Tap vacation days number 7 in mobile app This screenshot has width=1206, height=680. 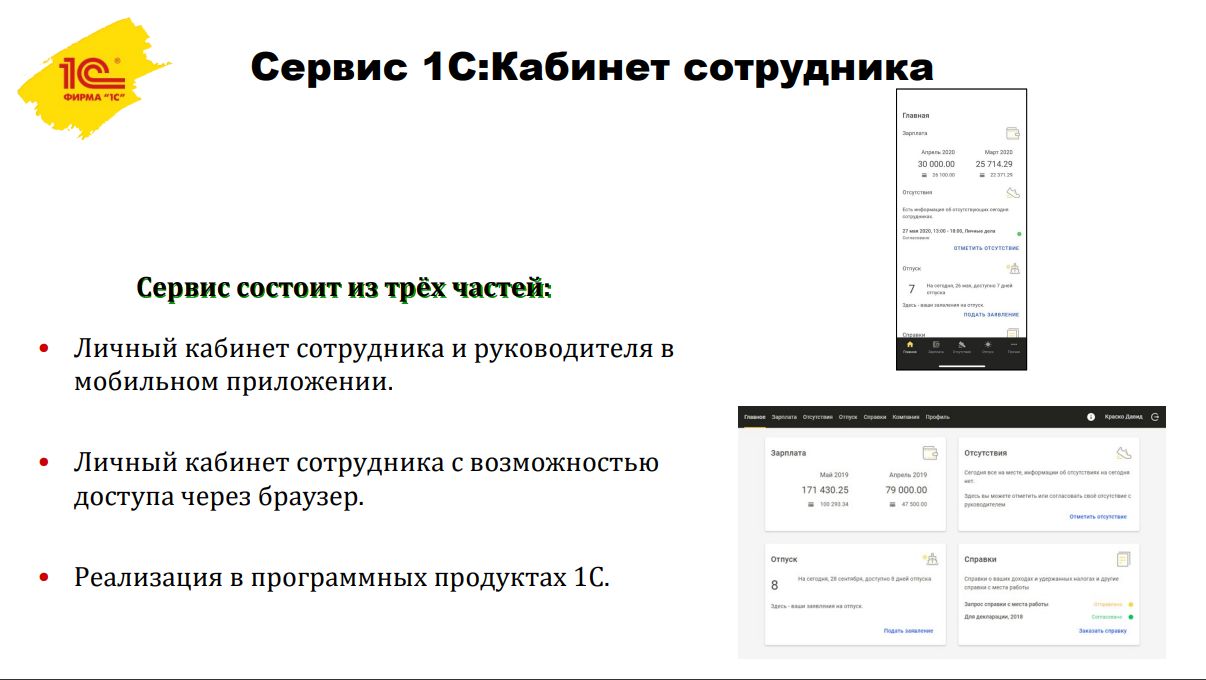coord(911,289)
